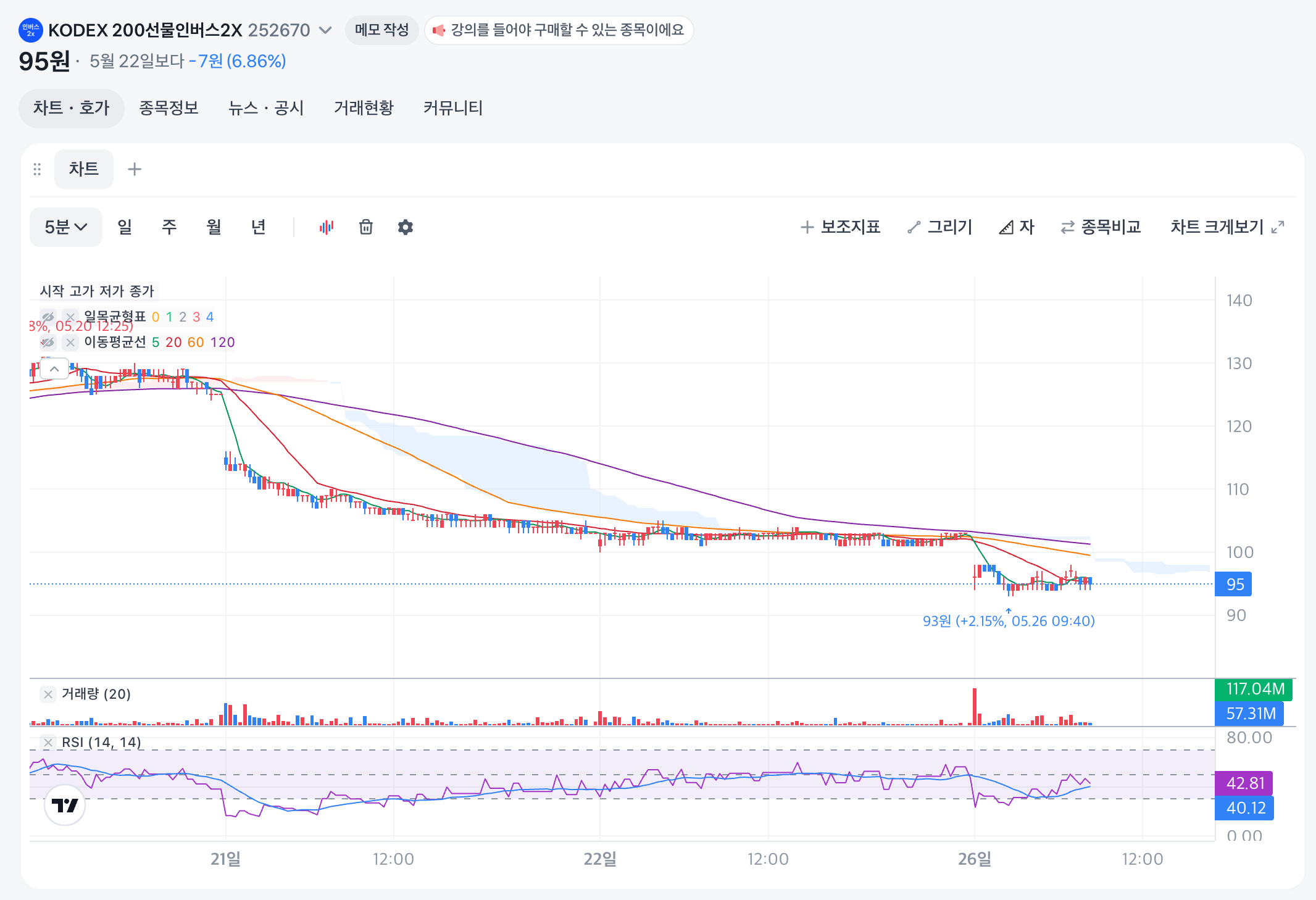The image size is (1316, 900).
Task: Click the candlestick chart type icon
Action: (327, 227)
